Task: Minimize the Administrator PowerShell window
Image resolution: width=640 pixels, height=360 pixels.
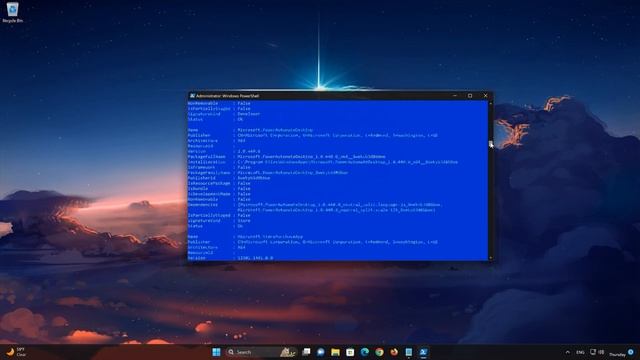Action: pyautogui.click(x=455, y=96)
